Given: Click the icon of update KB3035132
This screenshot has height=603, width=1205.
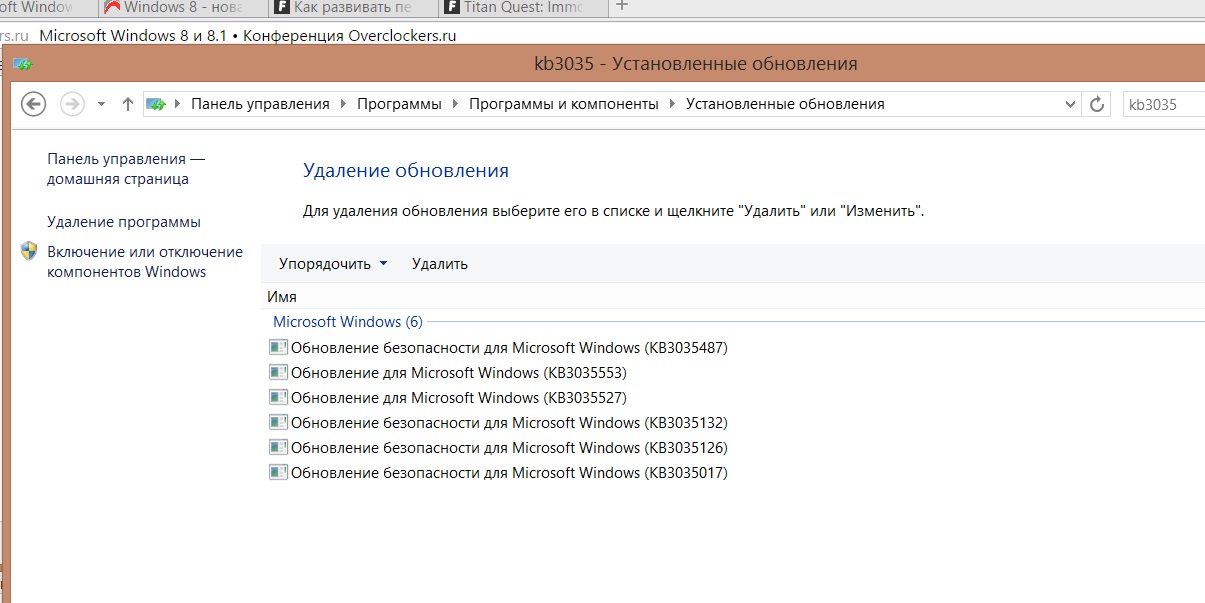Looking at the screenshot, I should pos(278,423).
